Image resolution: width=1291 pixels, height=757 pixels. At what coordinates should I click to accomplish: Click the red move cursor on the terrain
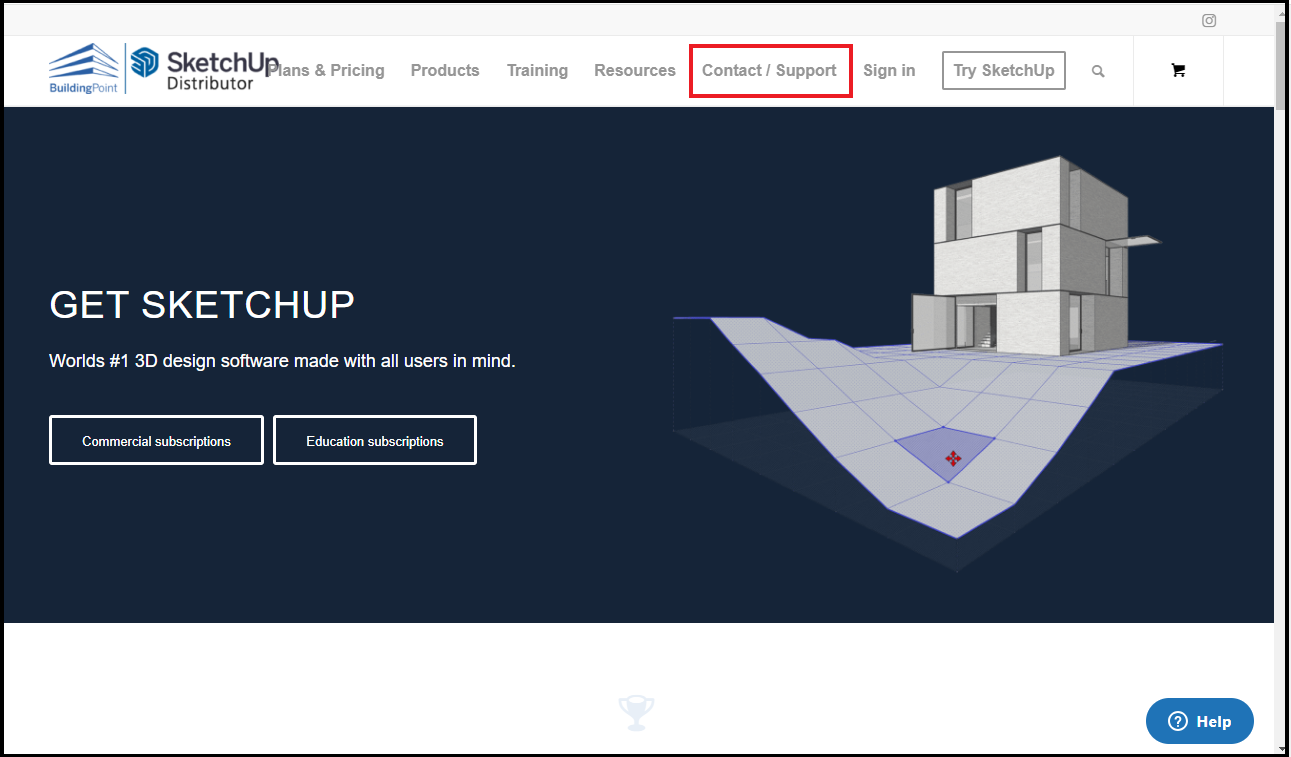click(x=953, y=458)
